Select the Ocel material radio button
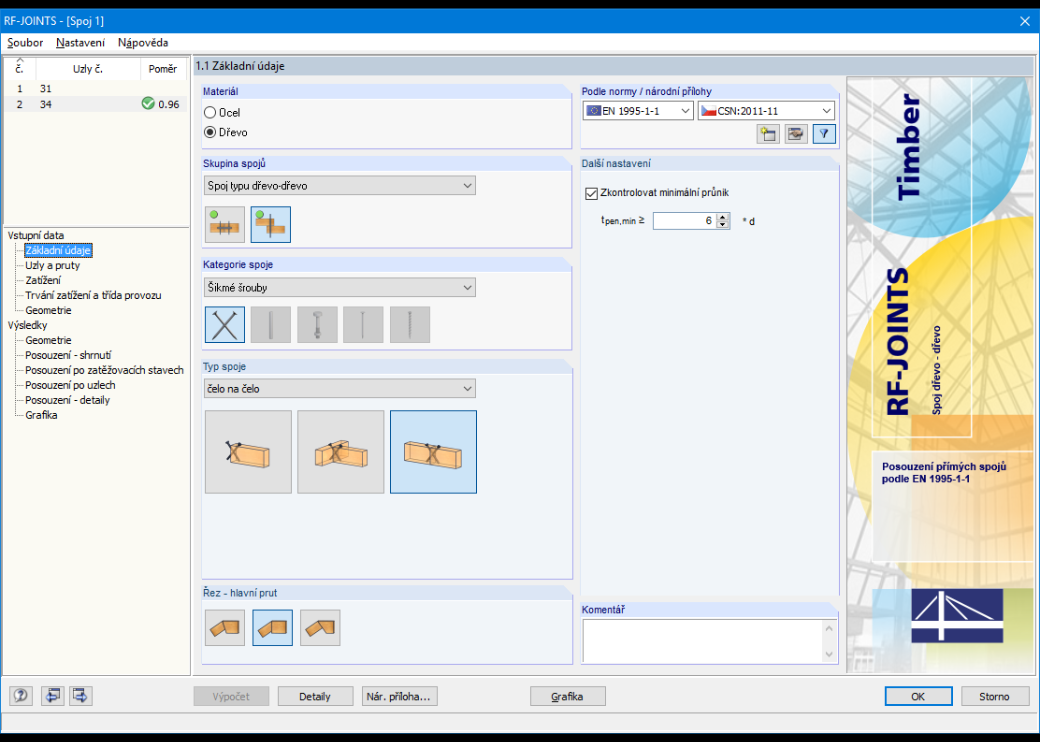 click(210, 113)
